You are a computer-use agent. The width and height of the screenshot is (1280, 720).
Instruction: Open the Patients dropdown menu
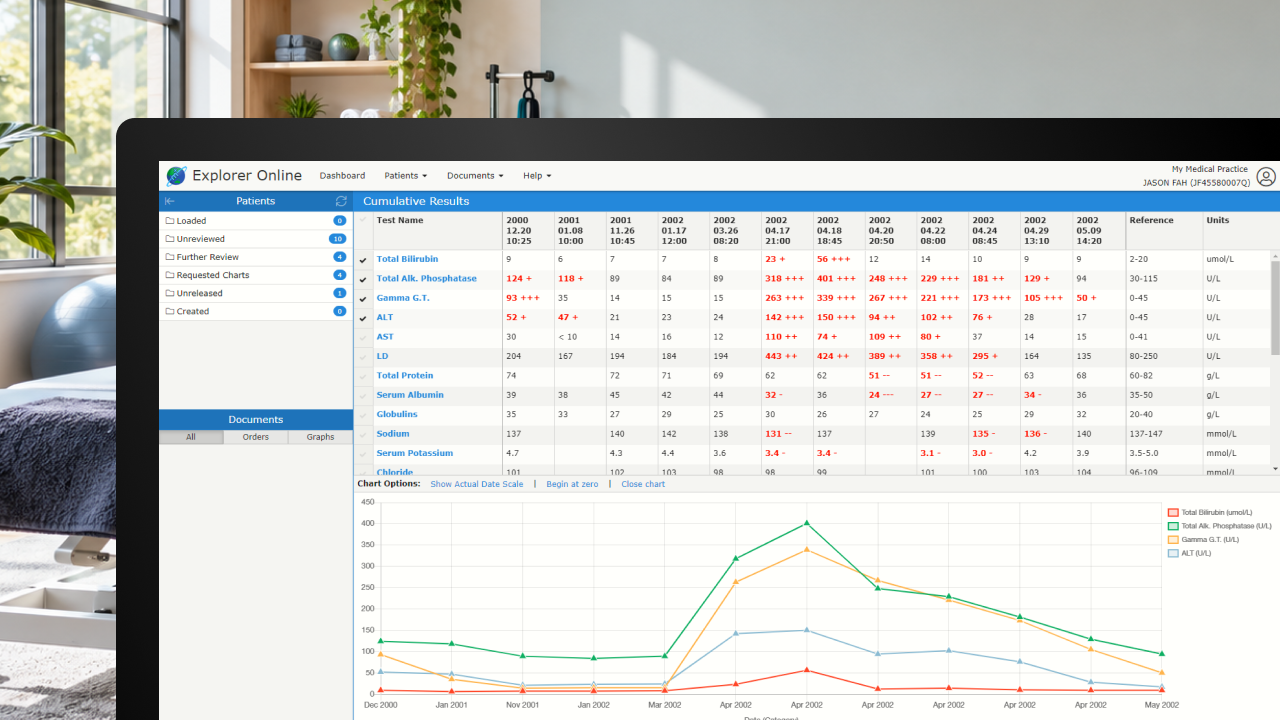click(406, 176)
